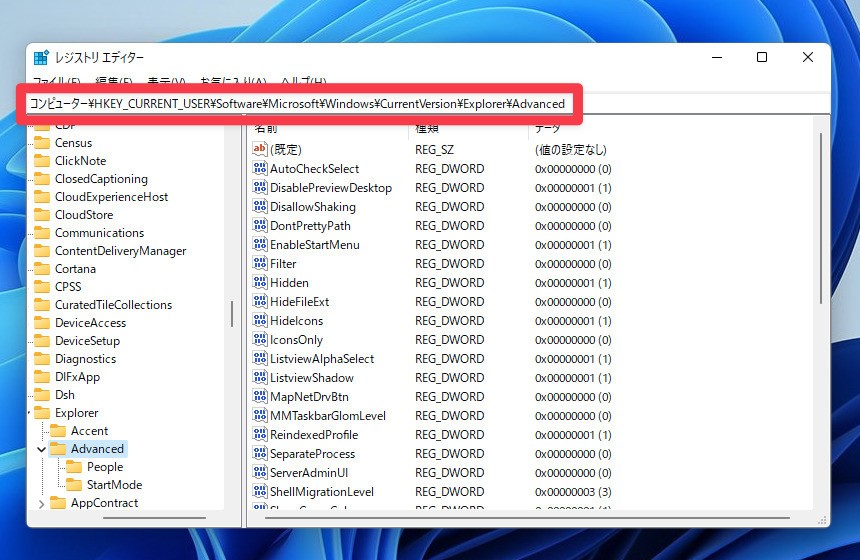Click the folder icon of the CloudStore key
Viewport: 860px width, 560px height.
click(42, 215)
